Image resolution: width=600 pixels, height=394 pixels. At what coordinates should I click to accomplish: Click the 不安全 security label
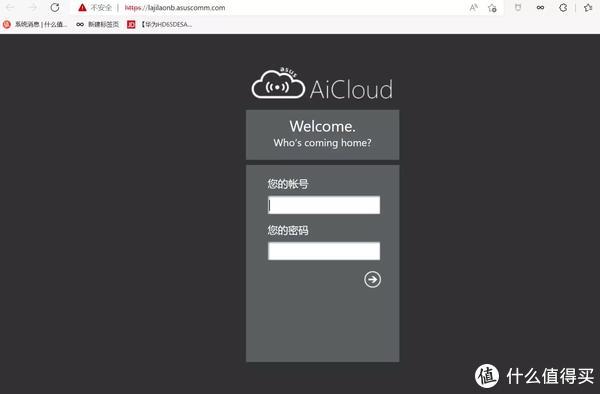[x=101, y=8]
